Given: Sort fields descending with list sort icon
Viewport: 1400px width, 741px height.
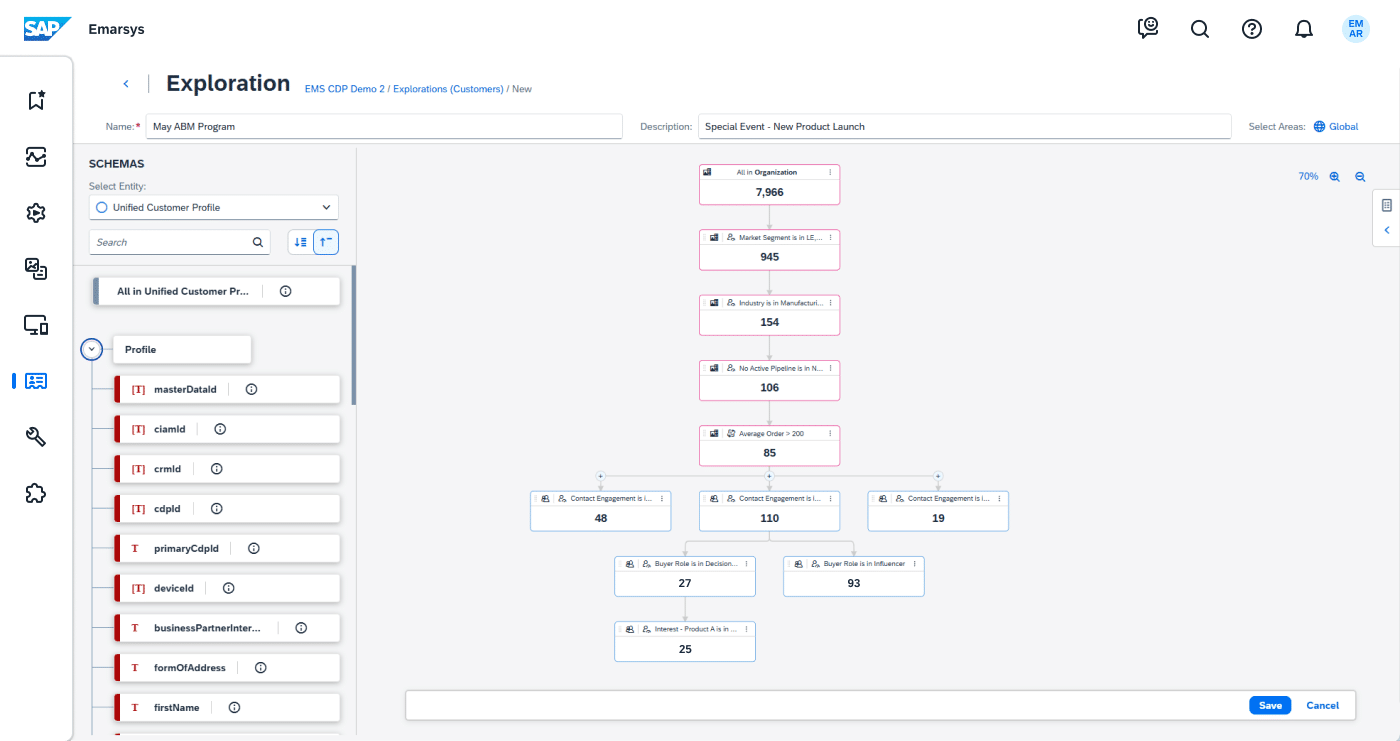Looking at the screenshot, I should pyautogui.click(x=298, y=241).
